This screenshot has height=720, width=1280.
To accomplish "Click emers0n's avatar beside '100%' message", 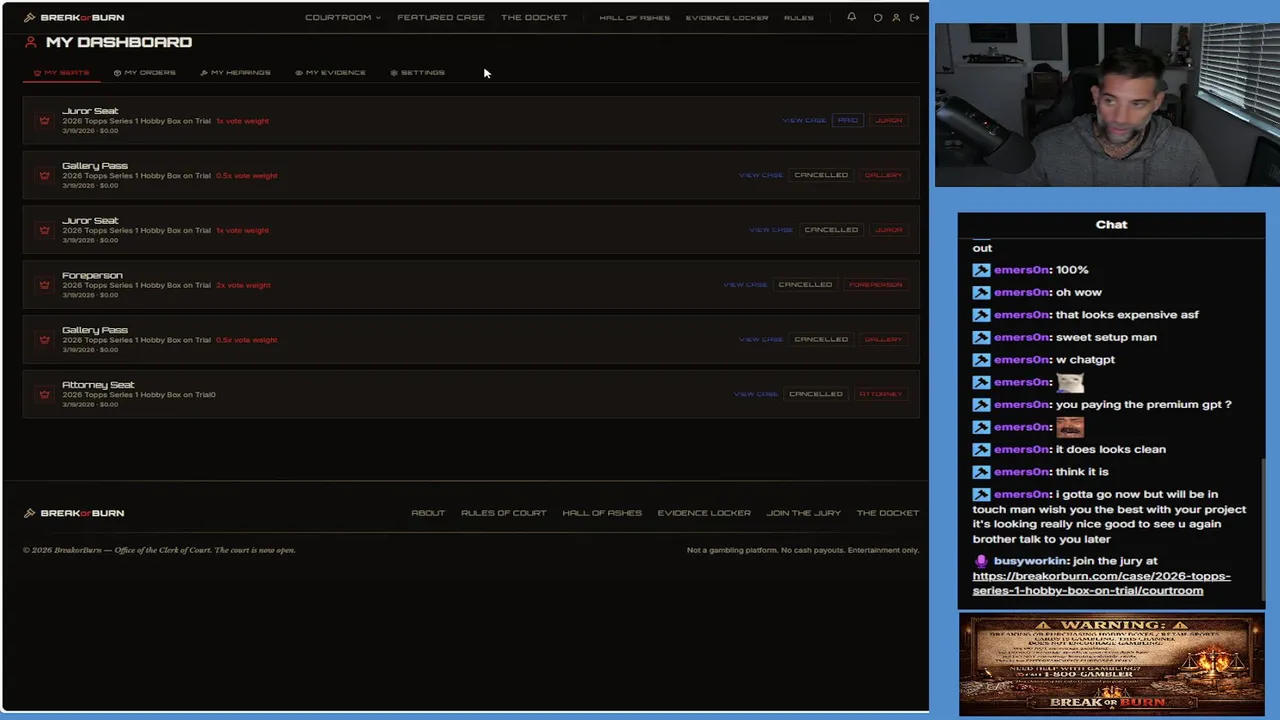I will tap(981, 270).
